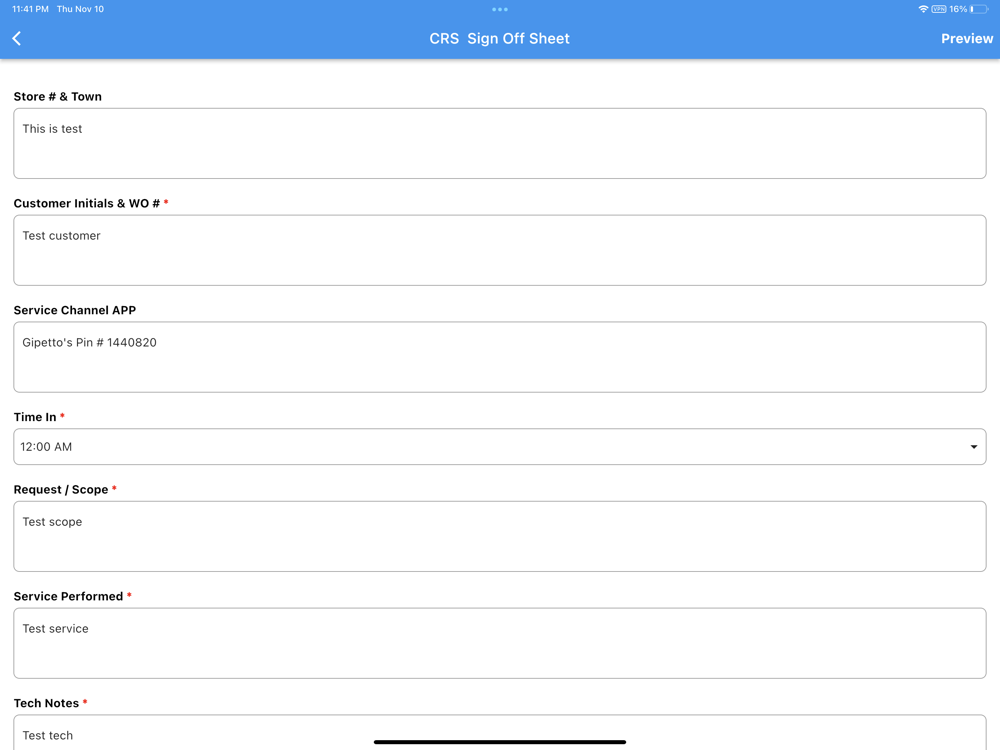Tap the battery icon in status bar
Image resolution: width=1000 pixels, height=750 pixels.
(979, 9)
